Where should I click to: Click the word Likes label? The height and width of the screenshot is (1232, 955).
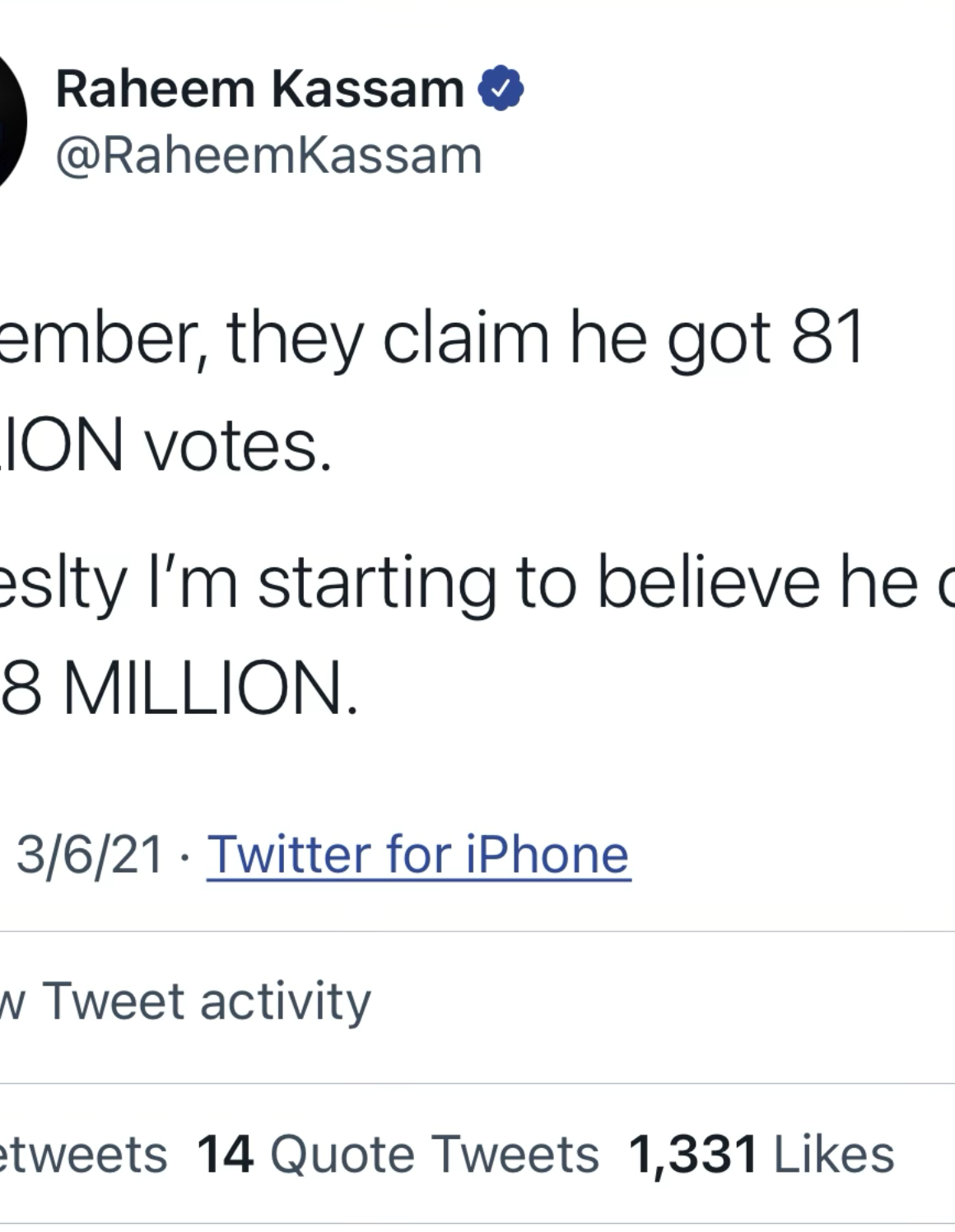tap(833, 1154)
